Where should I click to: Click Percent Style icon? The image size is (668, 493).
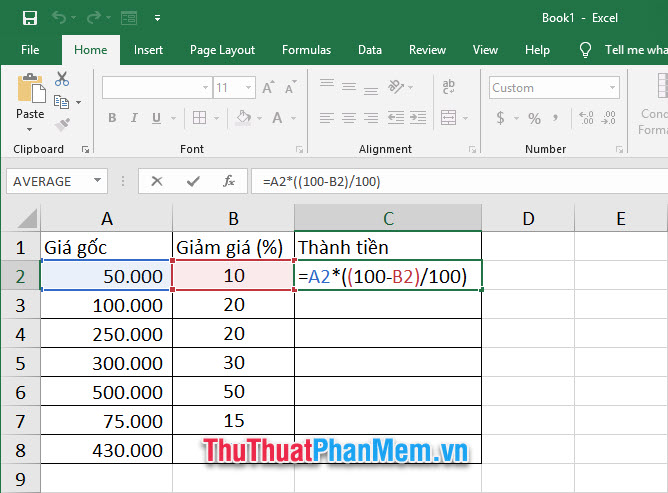[x=534, y=118]
